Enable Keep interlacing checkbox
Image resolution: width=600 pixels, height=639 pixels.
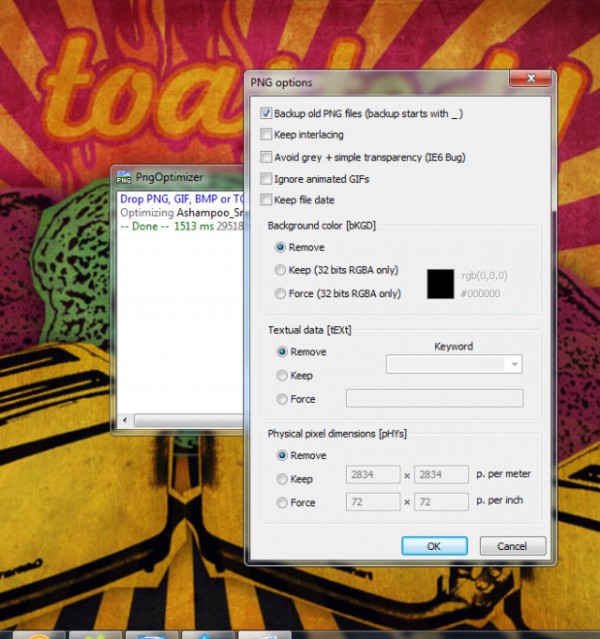point(266,134)
